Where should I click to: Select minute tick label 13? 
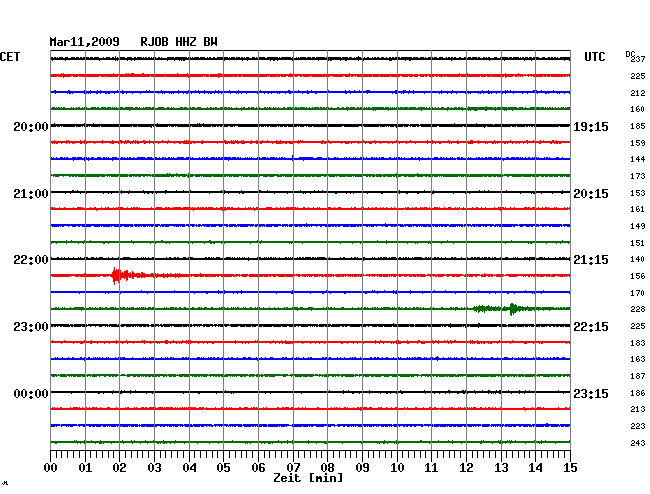tap(501, 467)
